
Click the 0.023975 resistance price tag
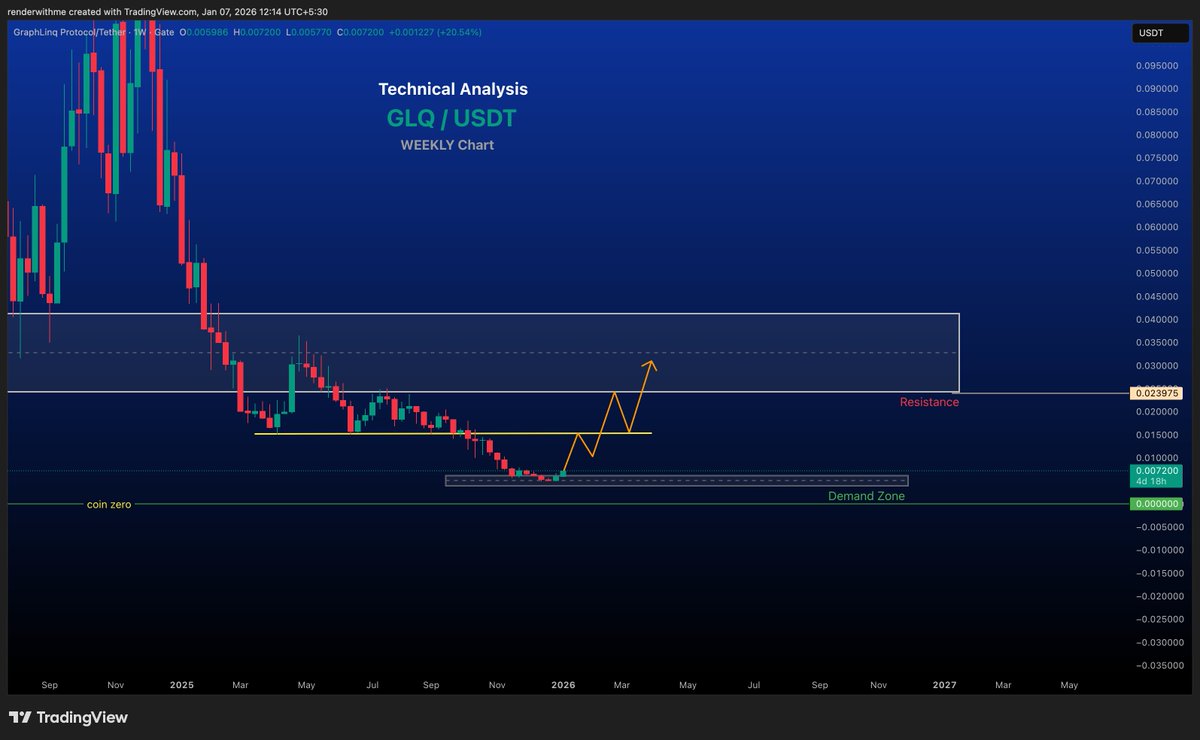(x=1156, y=393)
